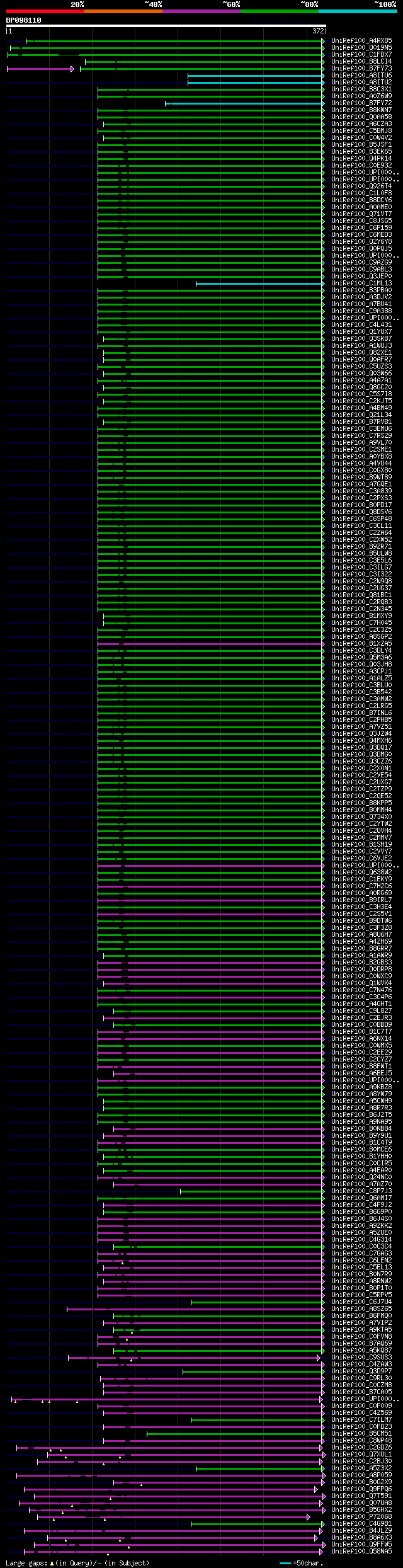This screenshot has height=1568, width=403.
Task: Open hit UniRef100_B8LCI4
Action: pos(361,62)
